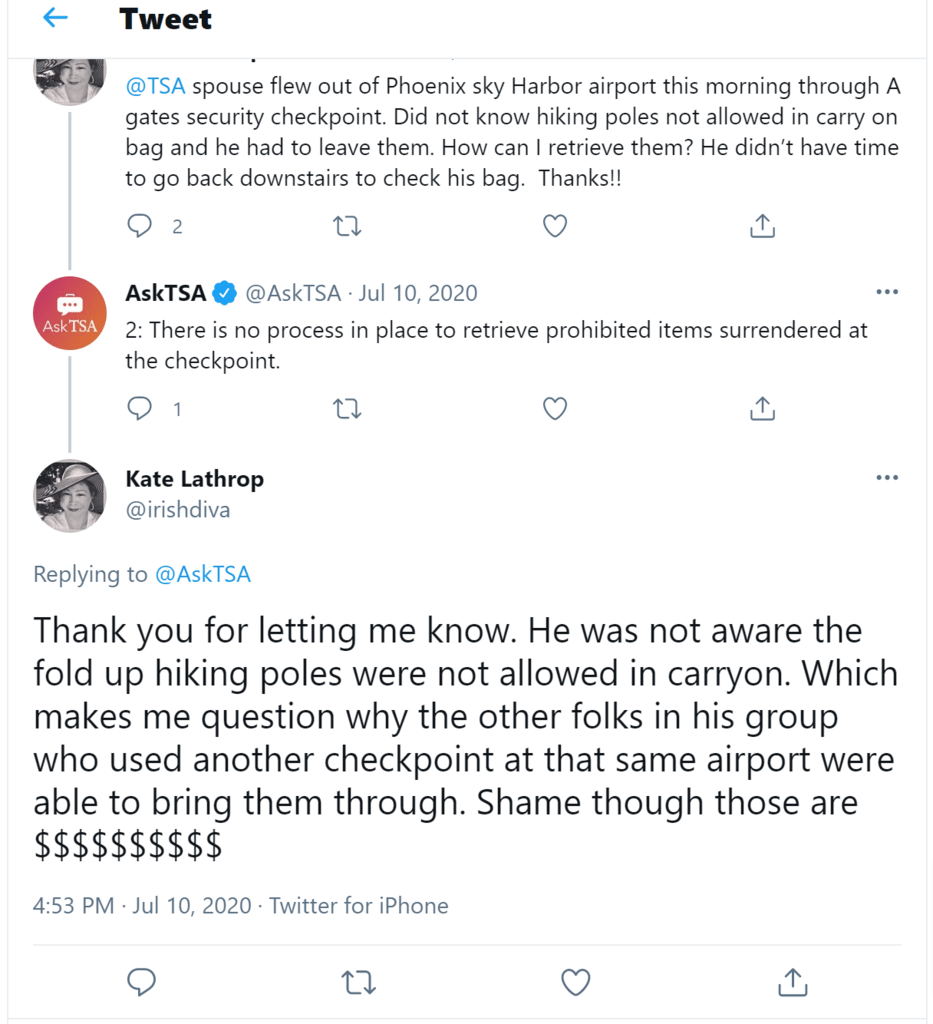933x1024 pixels.
Task: Like the first tweet about hiking poles
Action: tap(555, 226)
